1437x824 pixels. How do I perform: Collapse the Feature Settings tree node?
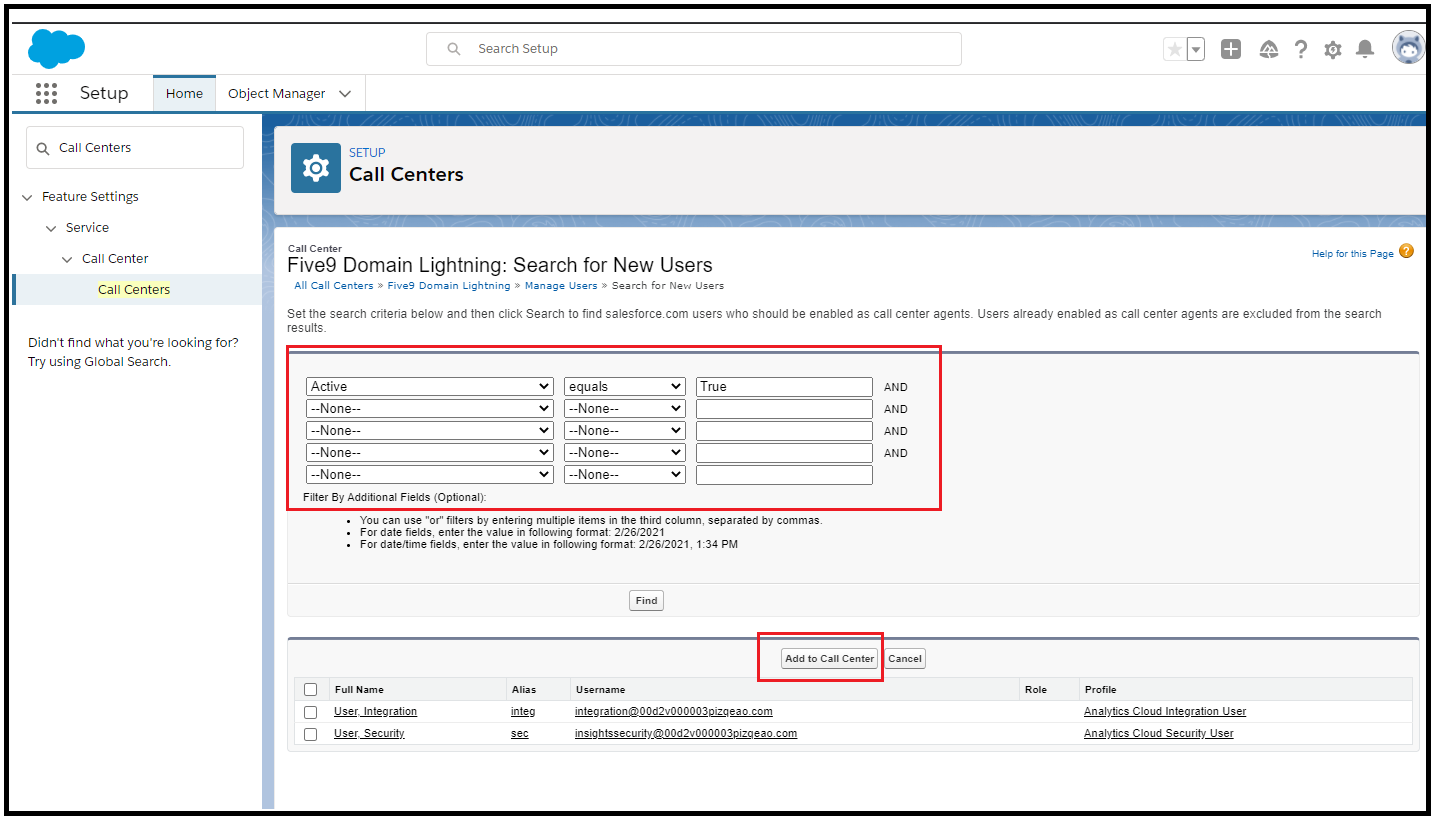pyautogui.click(x=27, y=198)
